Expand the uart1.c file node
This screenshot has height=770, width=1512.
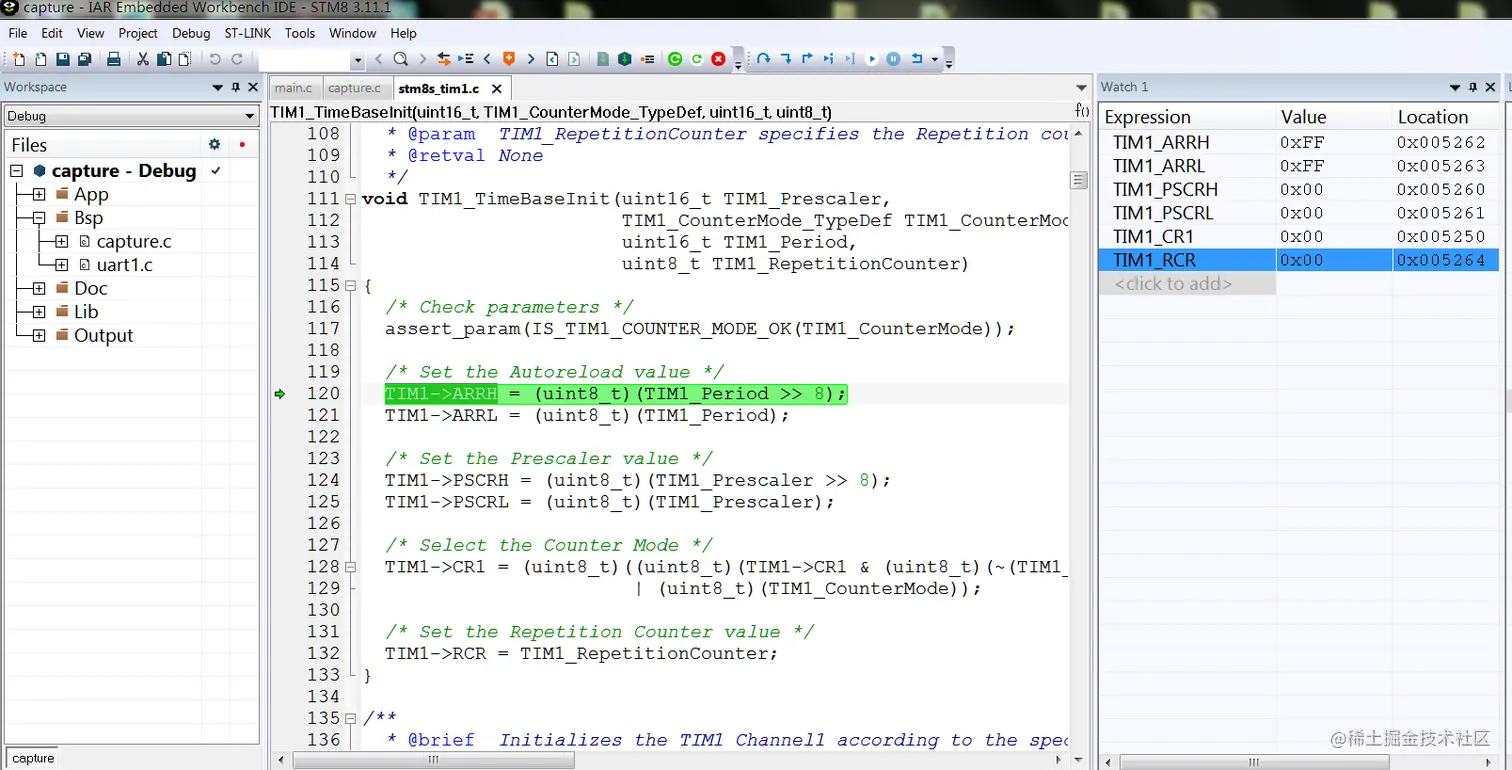[x=61, y=265]
